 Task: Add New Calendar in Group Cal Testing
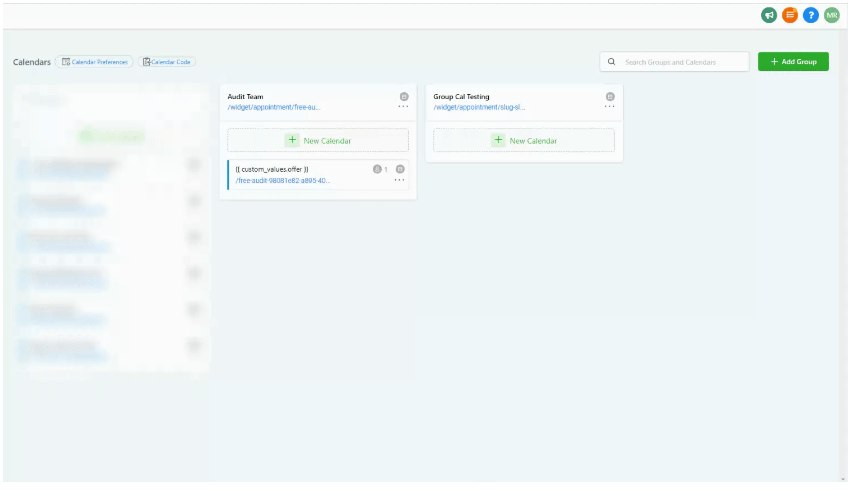(x=524, y=140)
